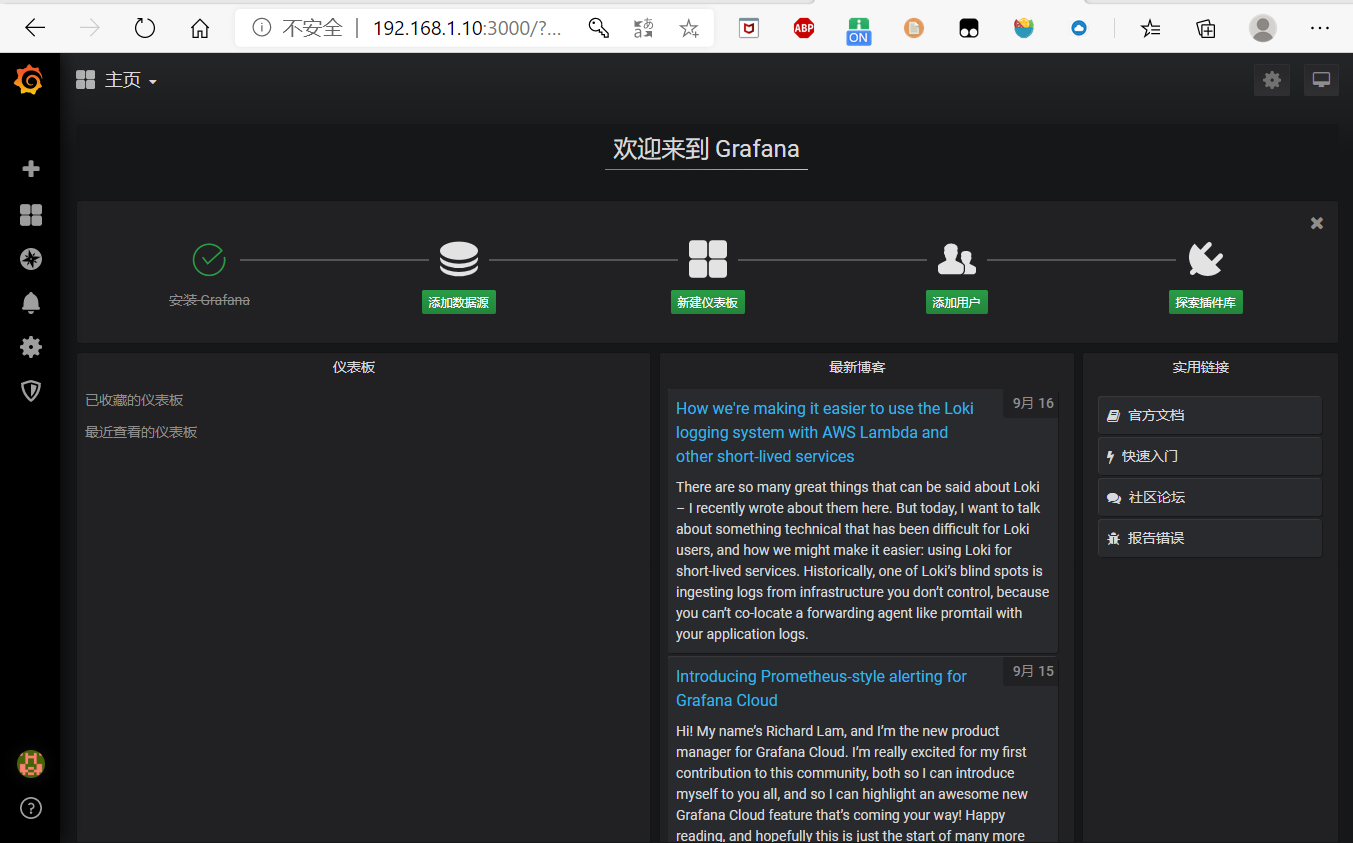This screenshot has height=843, width=1353.
Task: Open the Server Admin shield icon
Action: click(31, 391)
